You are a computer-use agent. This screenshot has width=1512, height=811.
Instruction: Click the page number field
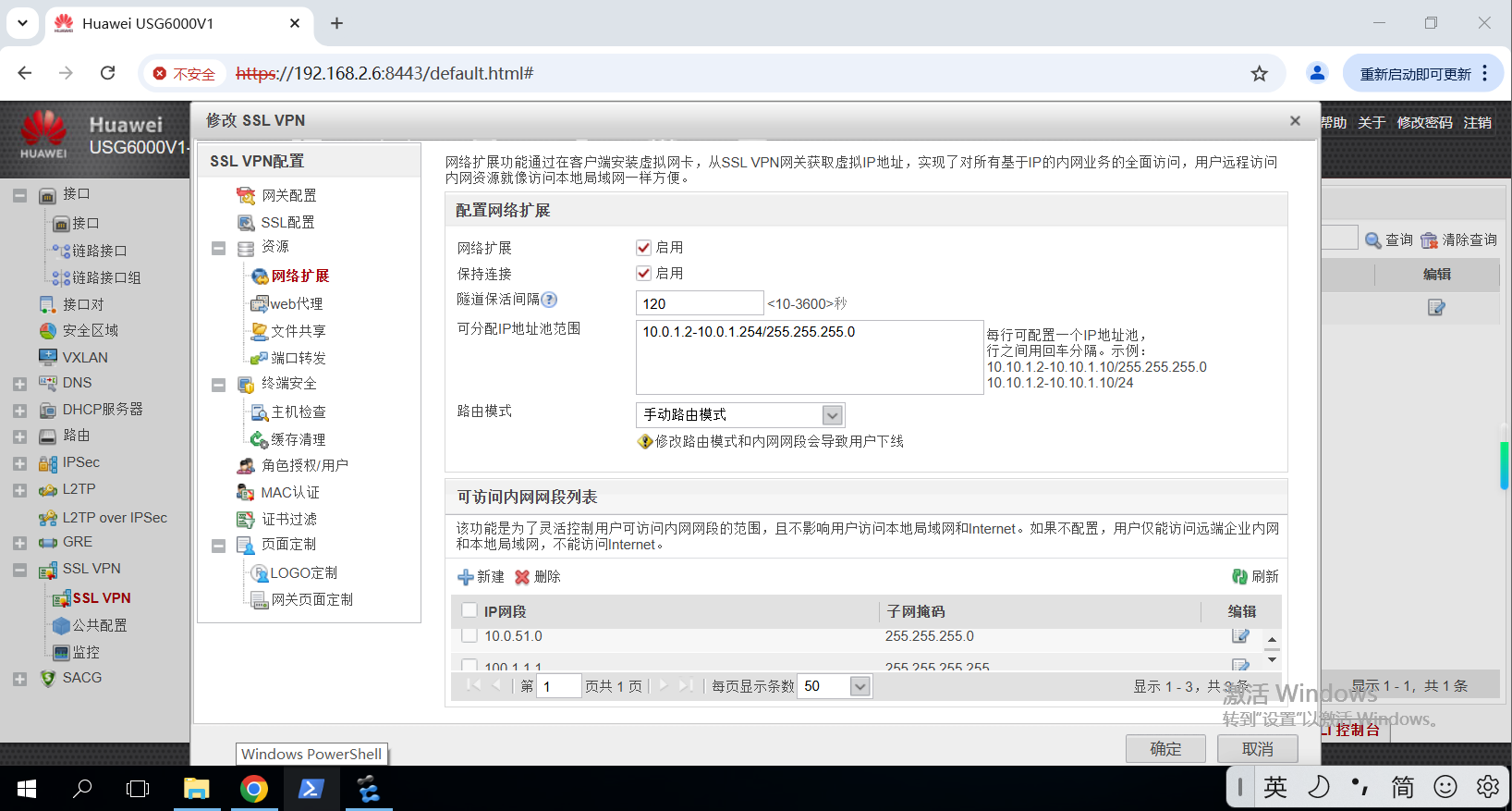pyautogui.click(x=558, y=686)
